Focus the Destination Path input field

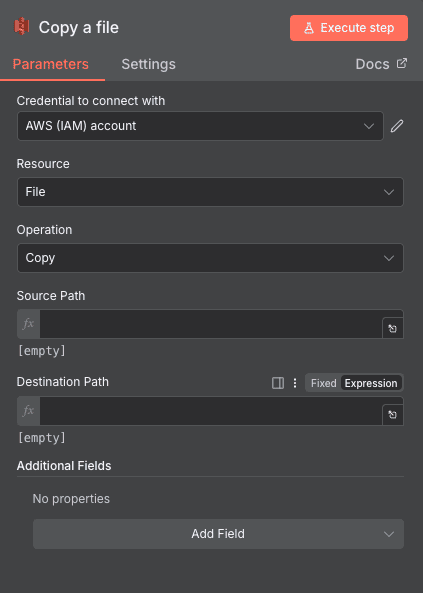[x=211, y=411]
